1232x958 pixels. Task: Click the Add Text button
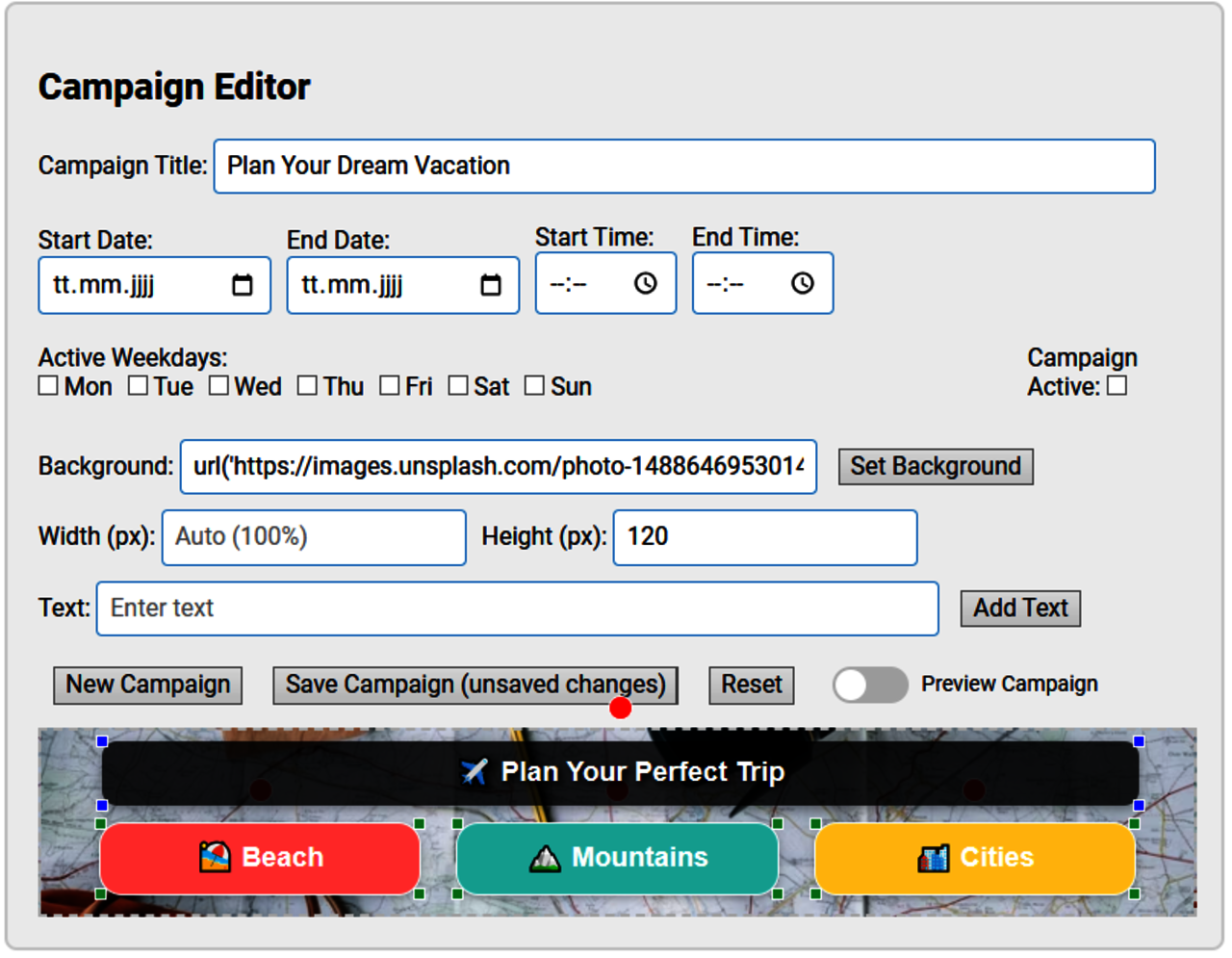pos(1019,608)
